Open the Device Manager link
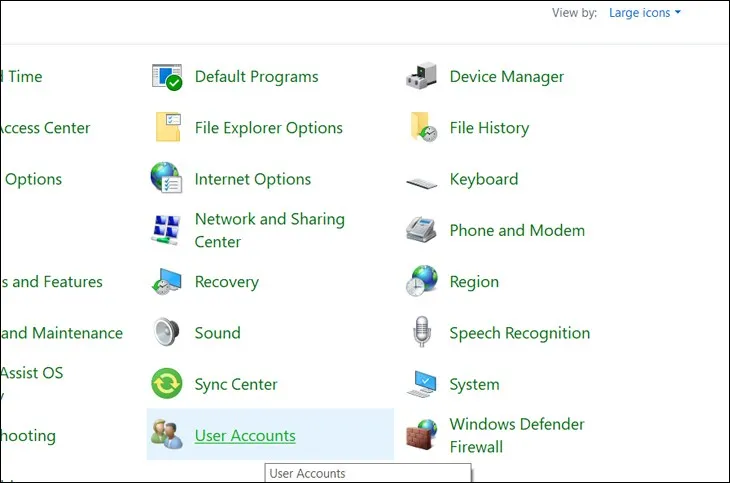Viewport: 730px width, 483px height. 507,76
